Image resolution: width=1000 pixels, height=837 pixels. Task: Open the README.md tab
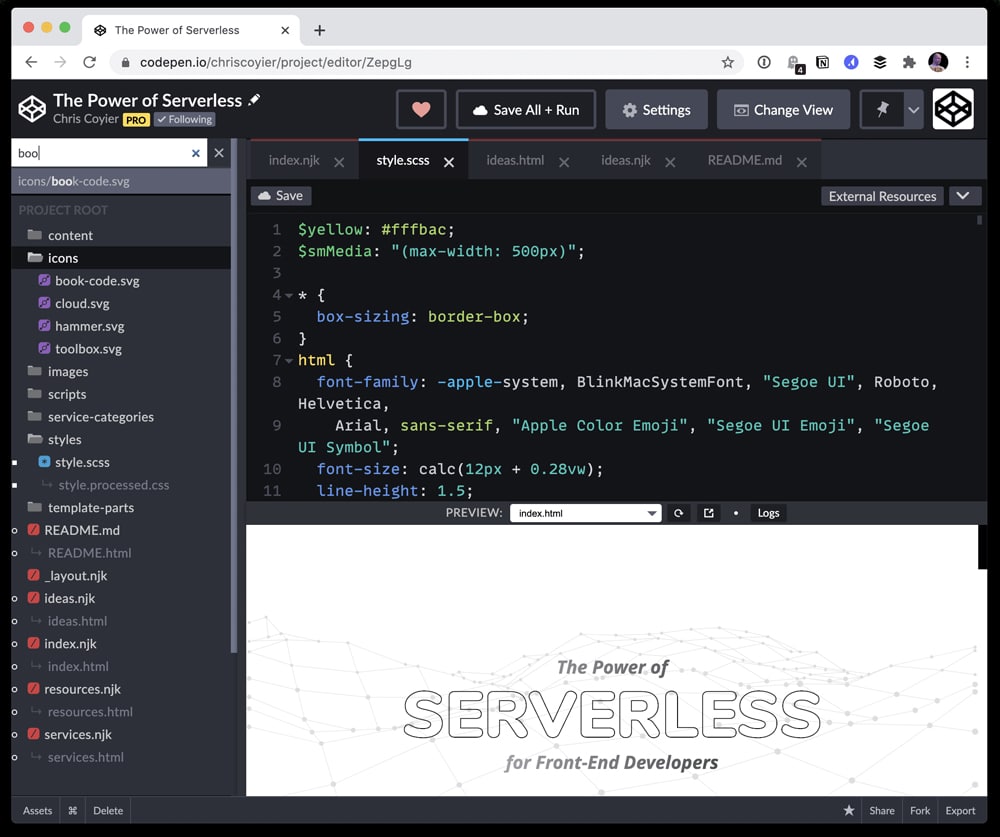744,160
